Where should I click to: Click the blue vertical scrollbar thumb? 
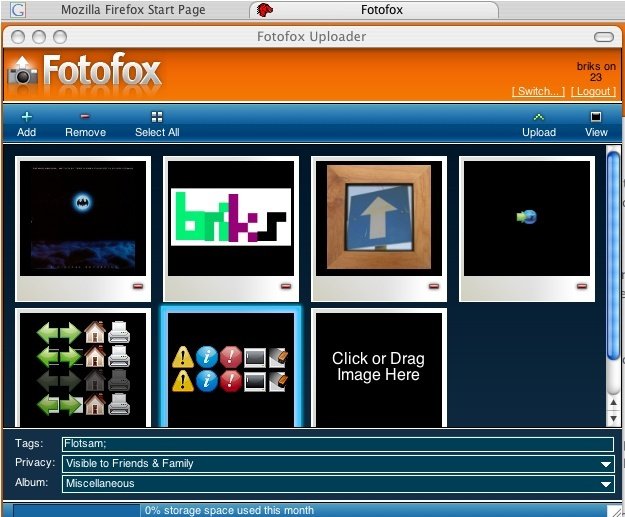[614, 256]
